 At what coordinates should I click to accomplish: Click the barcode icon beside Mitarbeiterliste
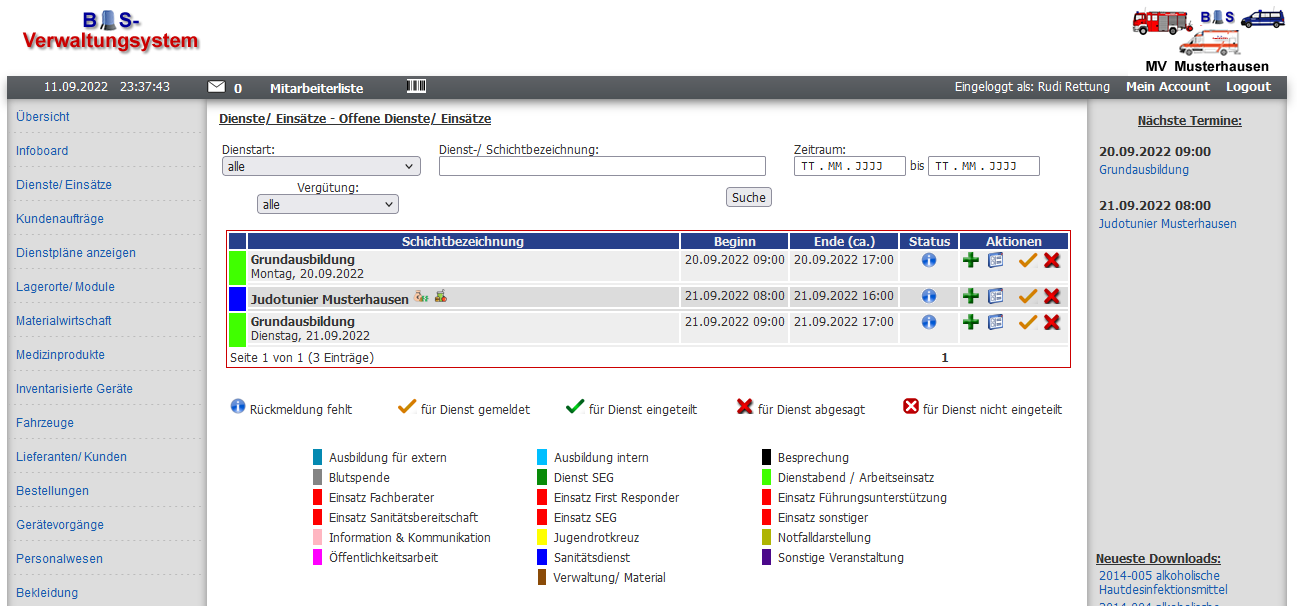[416, 87]
